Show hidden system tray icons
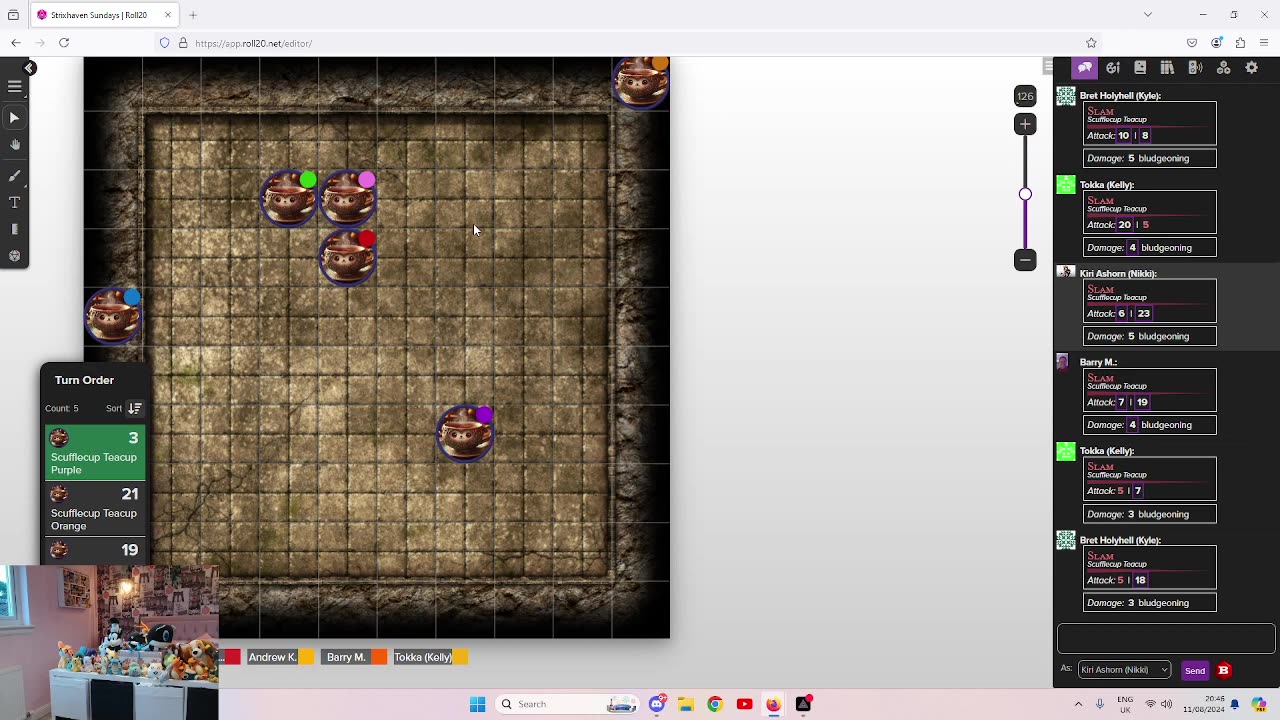This screenshot has height=720, width=1280. [1078, 704]
